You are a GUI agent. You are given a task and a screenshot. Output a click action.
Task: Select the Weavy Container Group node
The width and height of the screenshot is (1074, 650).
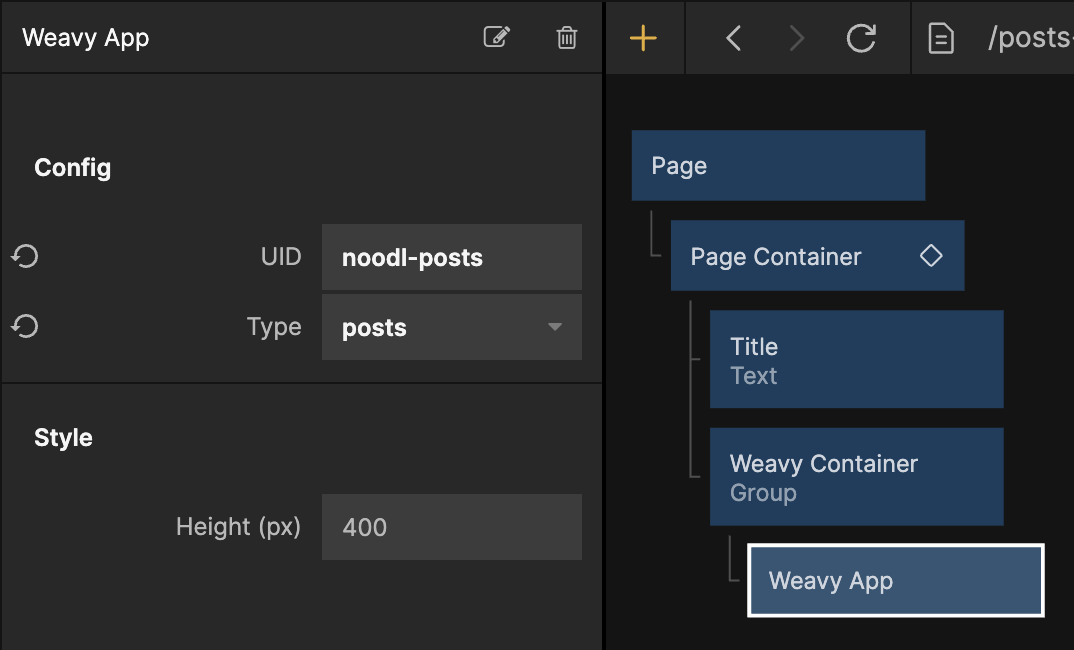855,477
